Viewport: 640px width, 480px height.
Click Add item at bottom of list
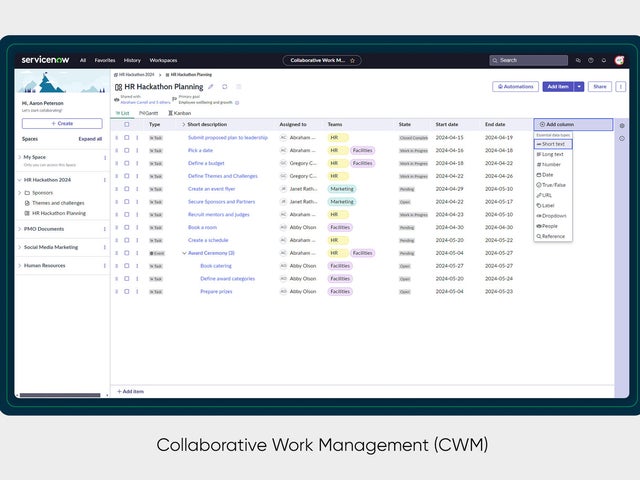tap(130, 391)
